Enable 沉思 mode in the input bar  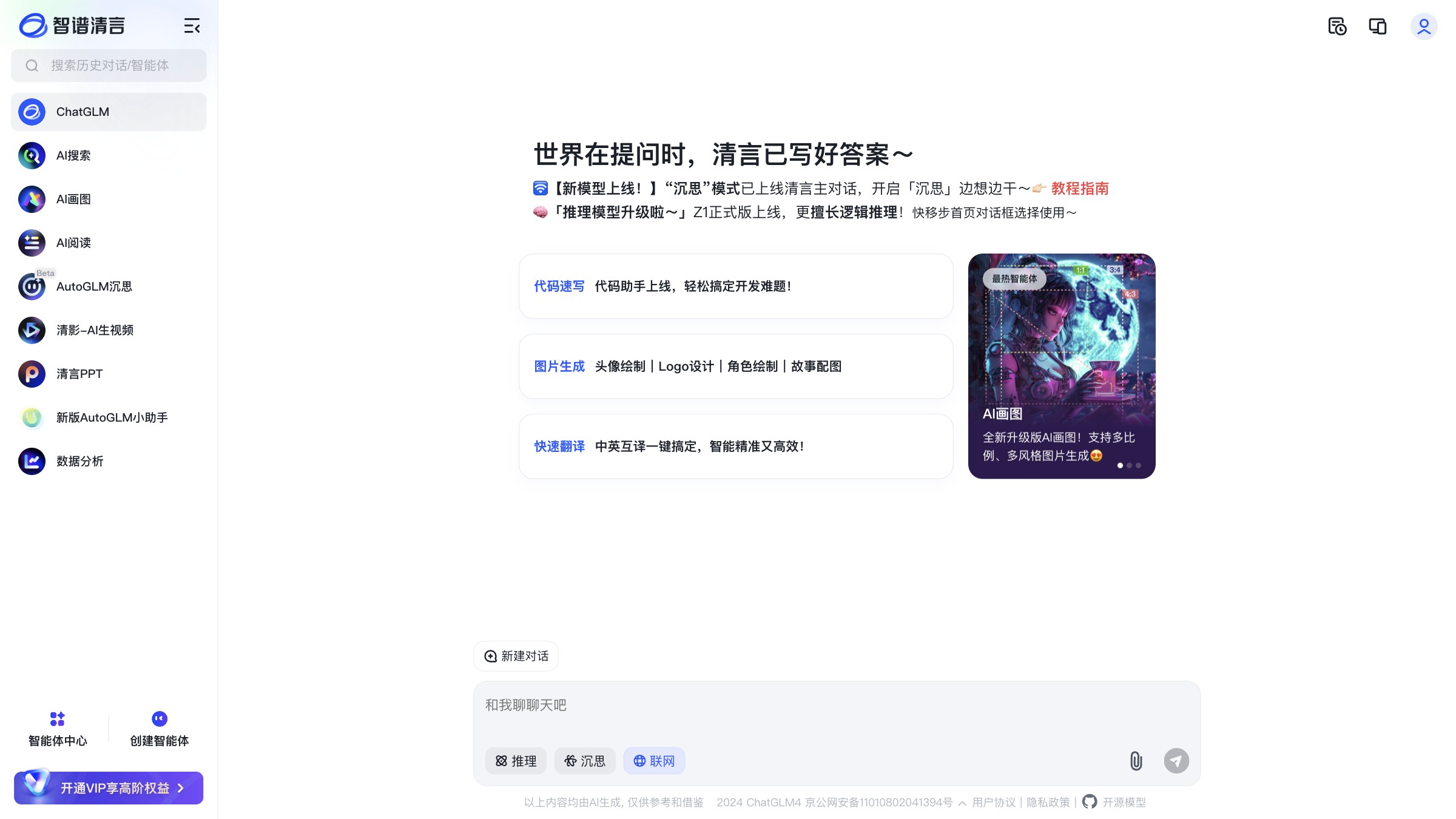584,761
